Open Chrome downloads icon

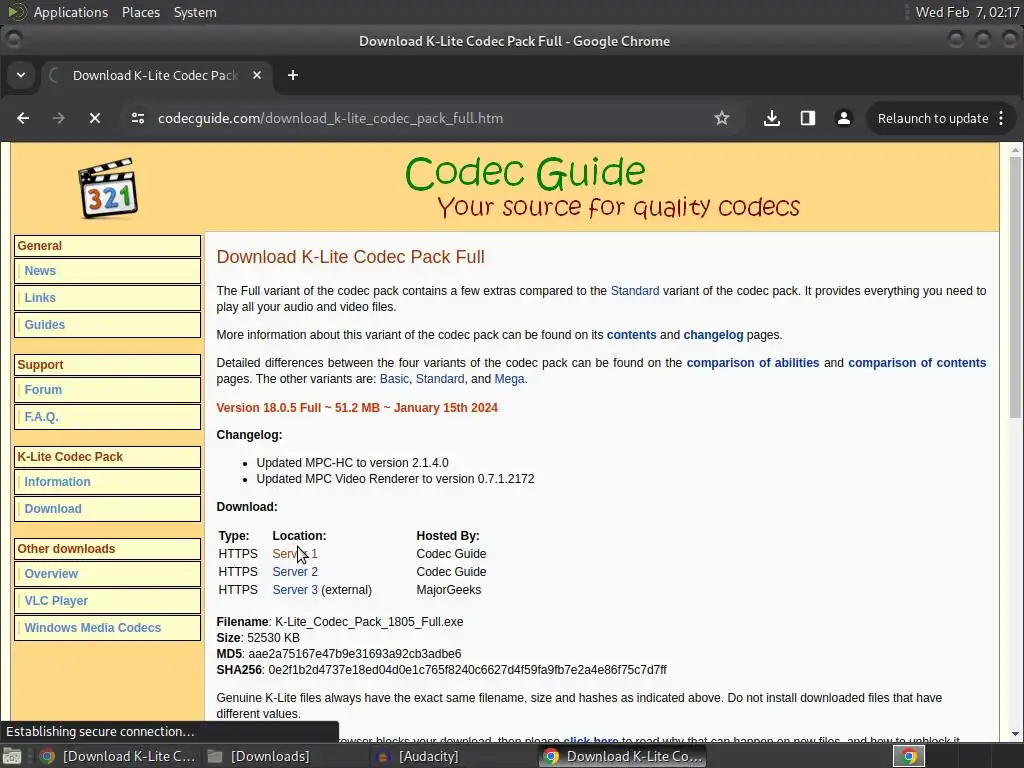click(x=772, y=118)
